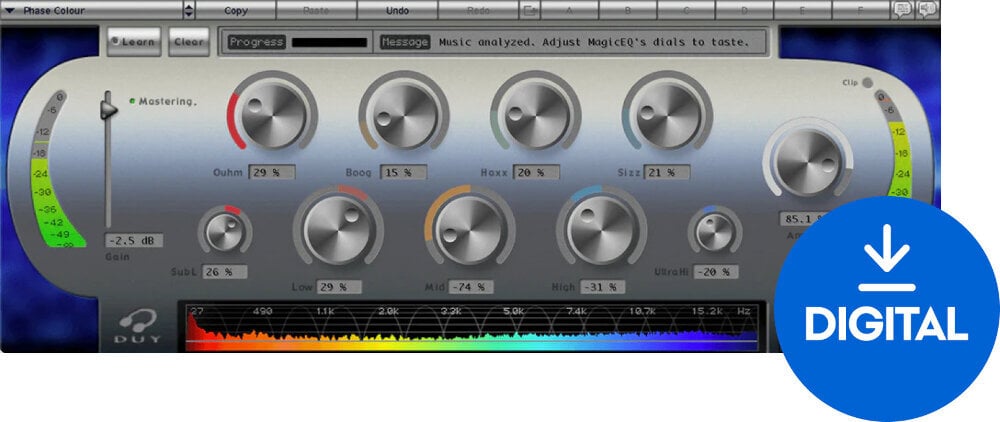Image resolution: width=1000 pixels, height=422 pixels.
Task: Click the Copy button
Action: pyautogui.click(x=236, y=10)
